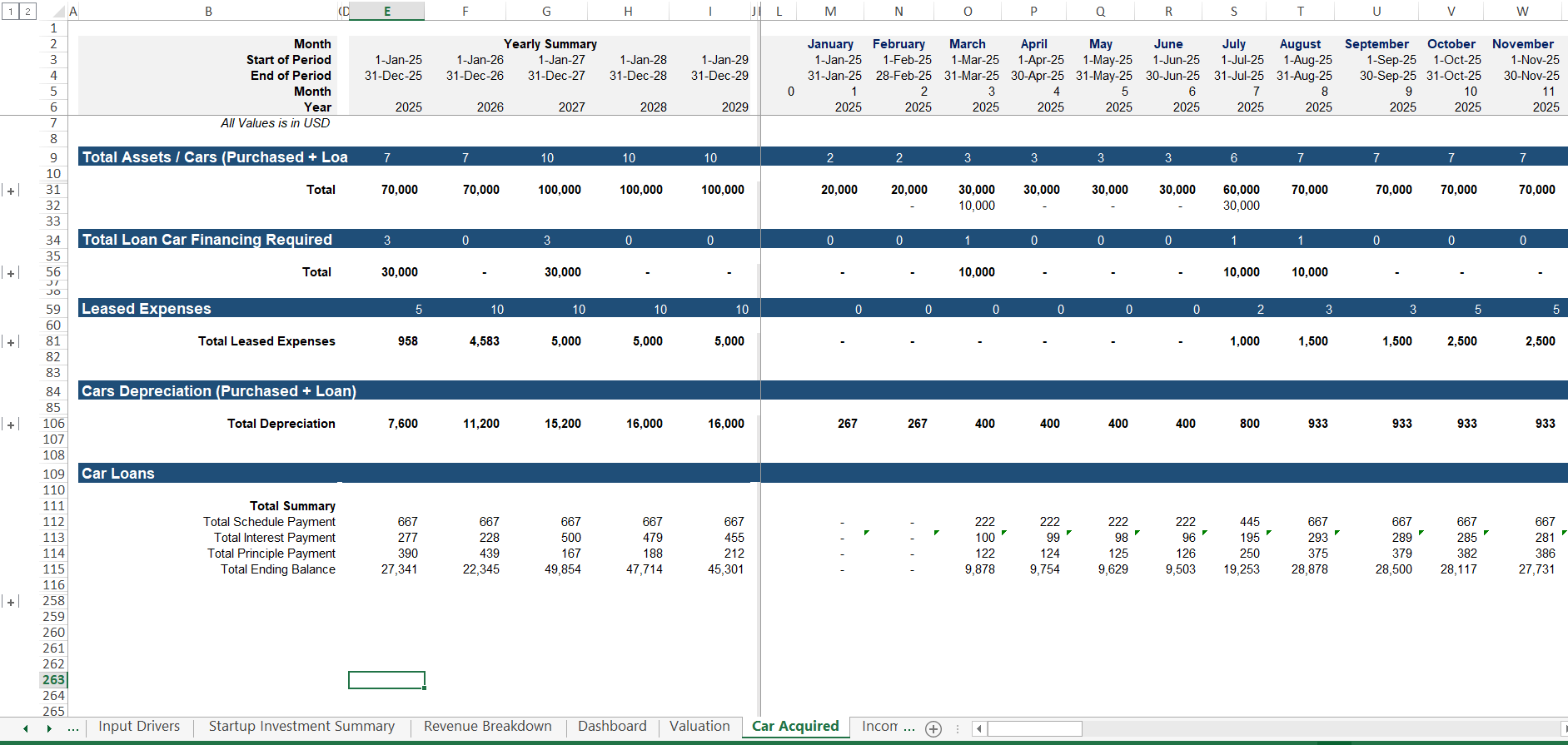Image resolution: width=1568 pixels, height=745 pixels.
Task: Switch to Startup Investment Summary sheet
Action: click(301, 727)
